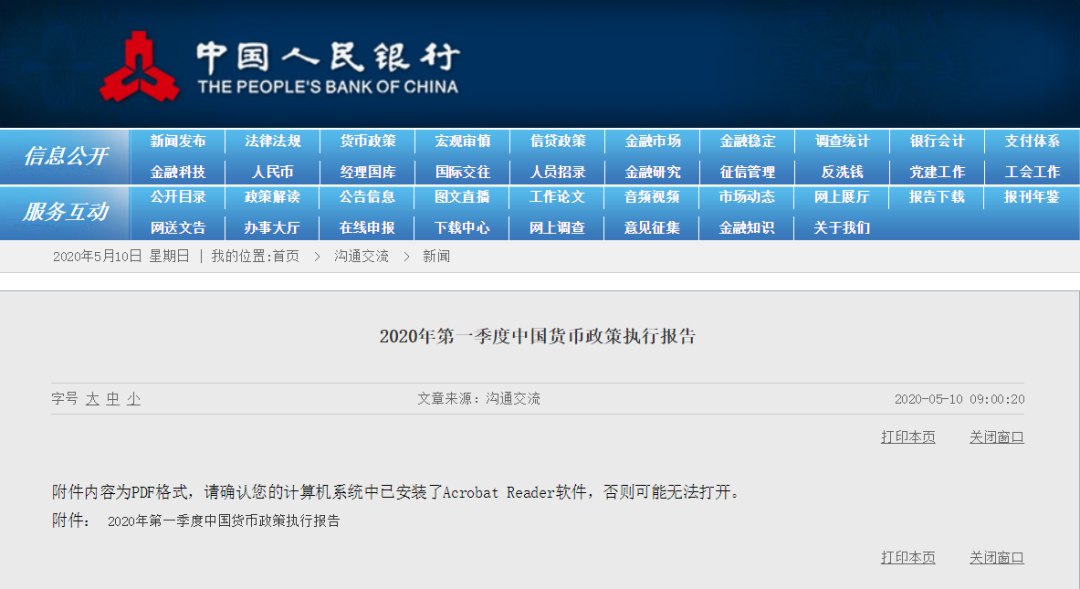This screenshot has height=589, width=1080.
Task: Navigate to 金融科技 page
Action: pyautogui.click(x=178, y=172)
